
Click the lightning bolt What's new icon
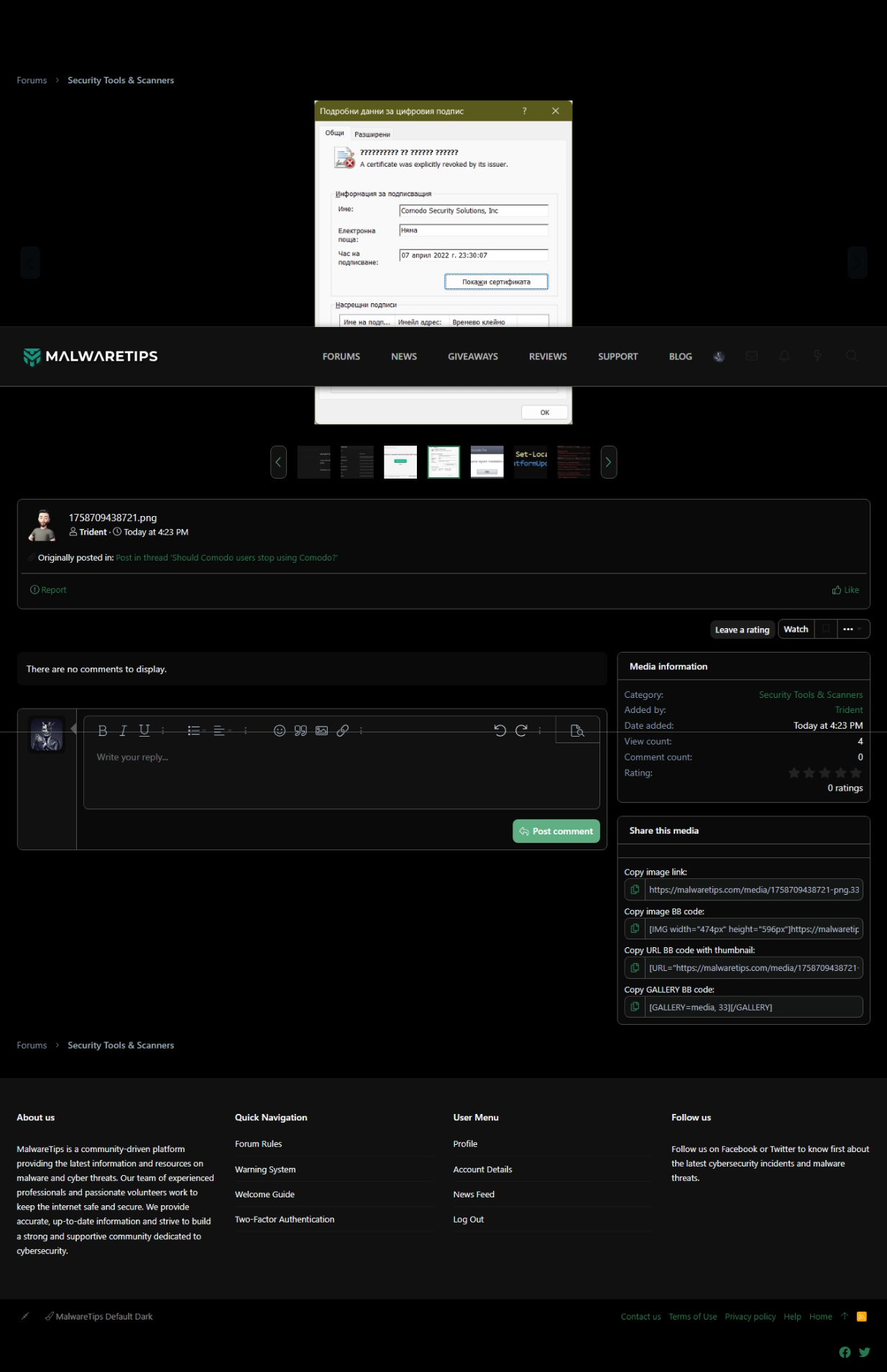817,356
